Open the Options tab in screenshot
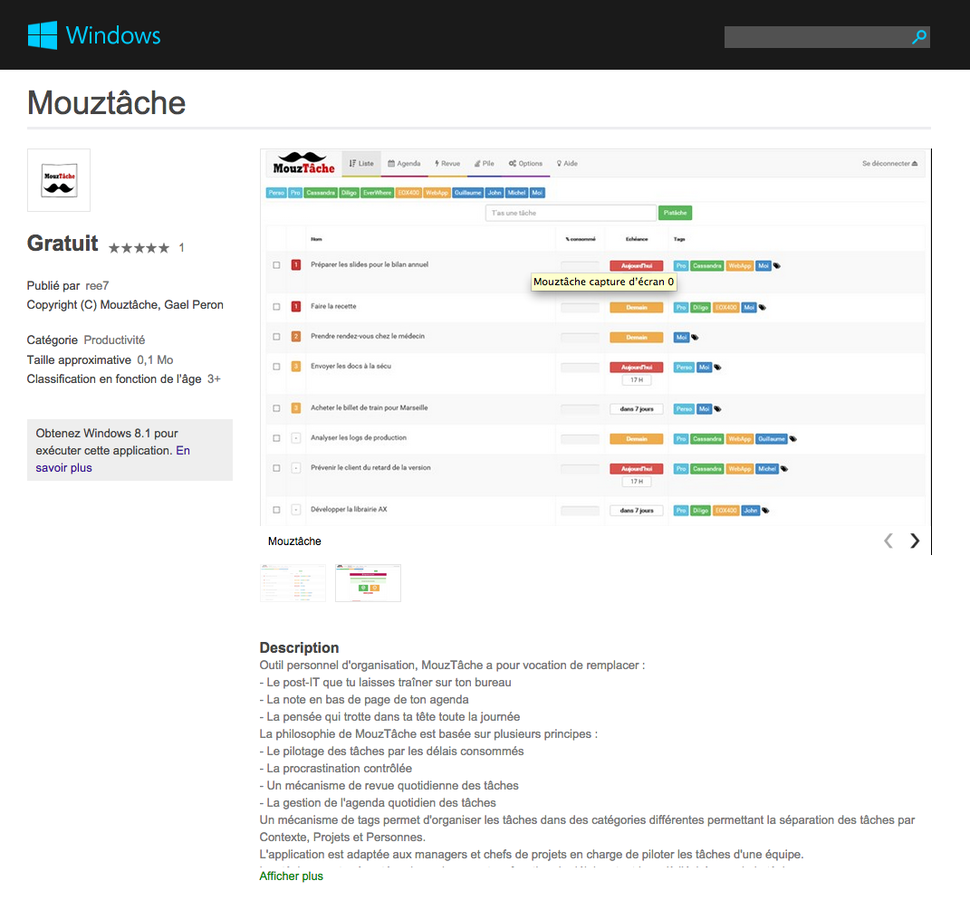 click(x=526, y=163)
